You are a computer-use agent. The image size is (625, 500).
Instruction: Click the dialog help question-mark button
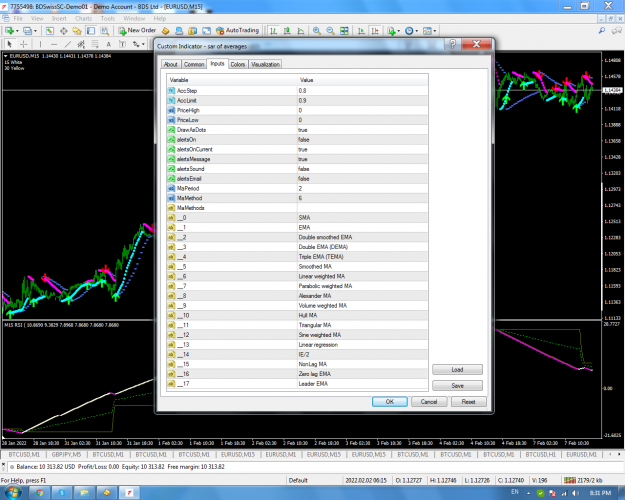452,44
